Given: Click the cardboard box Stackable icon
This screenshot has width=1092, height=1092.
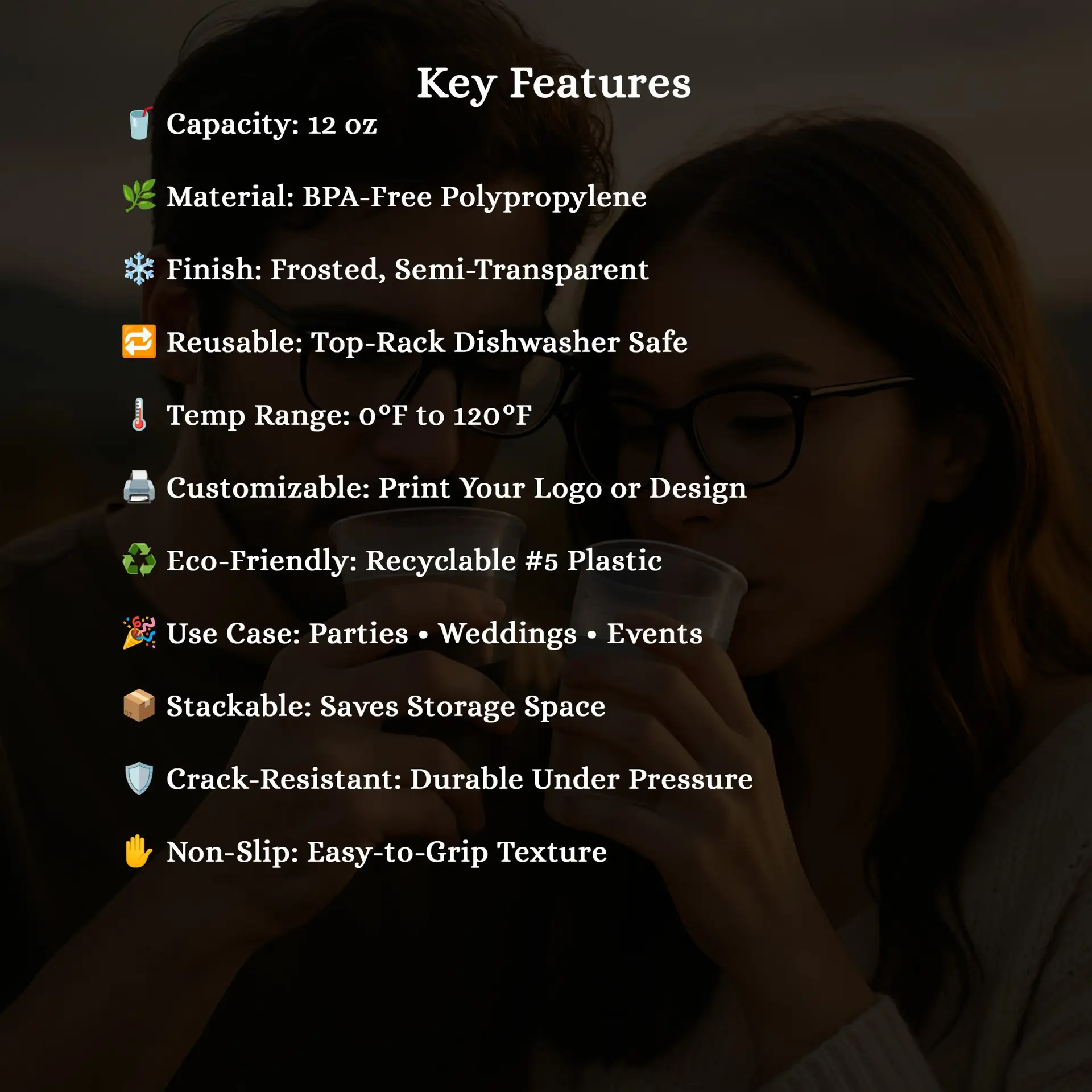Looking at the screenshot, I should tap(139, 706).
